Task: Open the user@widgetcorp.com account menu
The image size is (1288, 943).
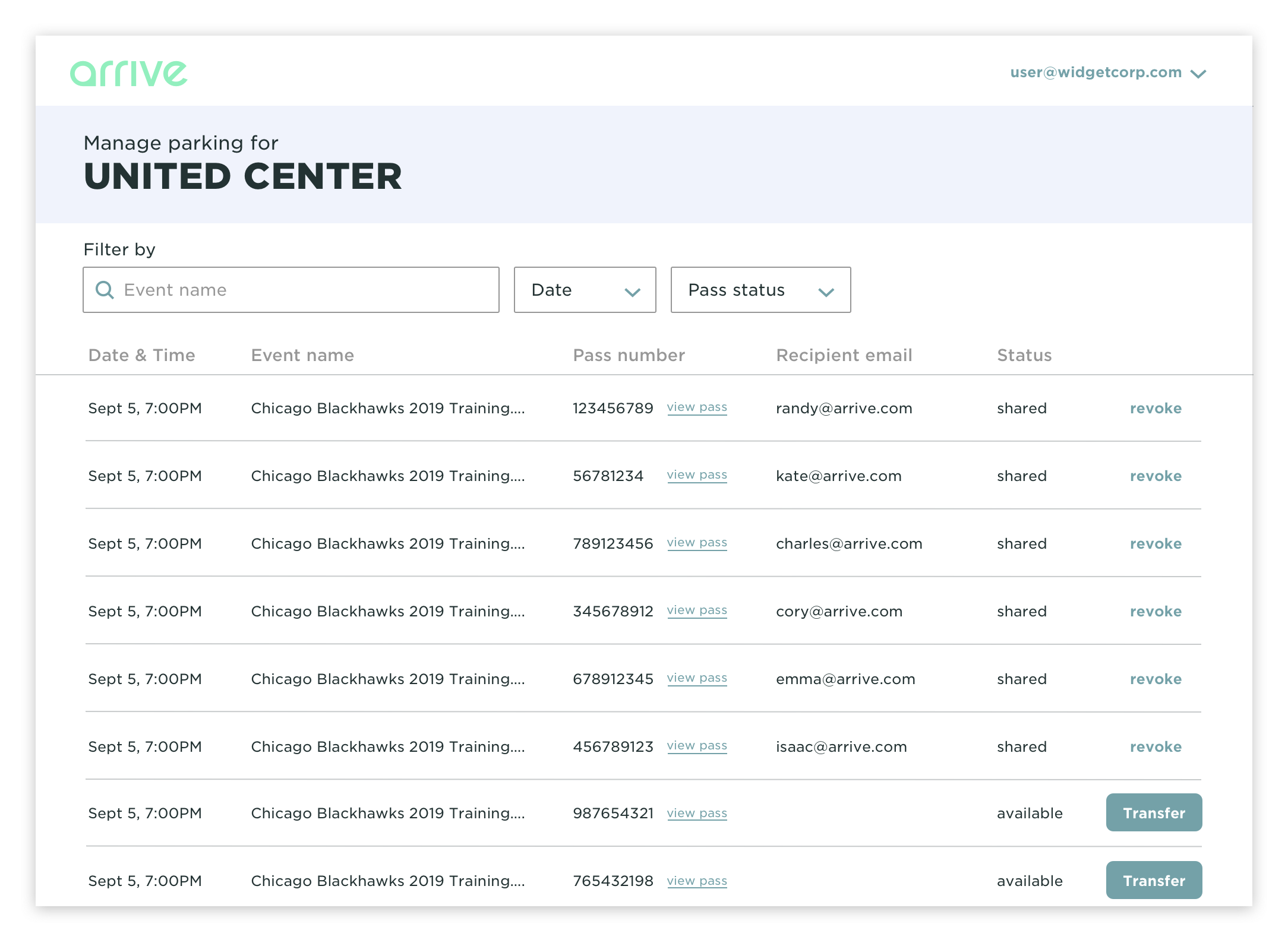Action: pyautogui.click(x=1108, y=72)
